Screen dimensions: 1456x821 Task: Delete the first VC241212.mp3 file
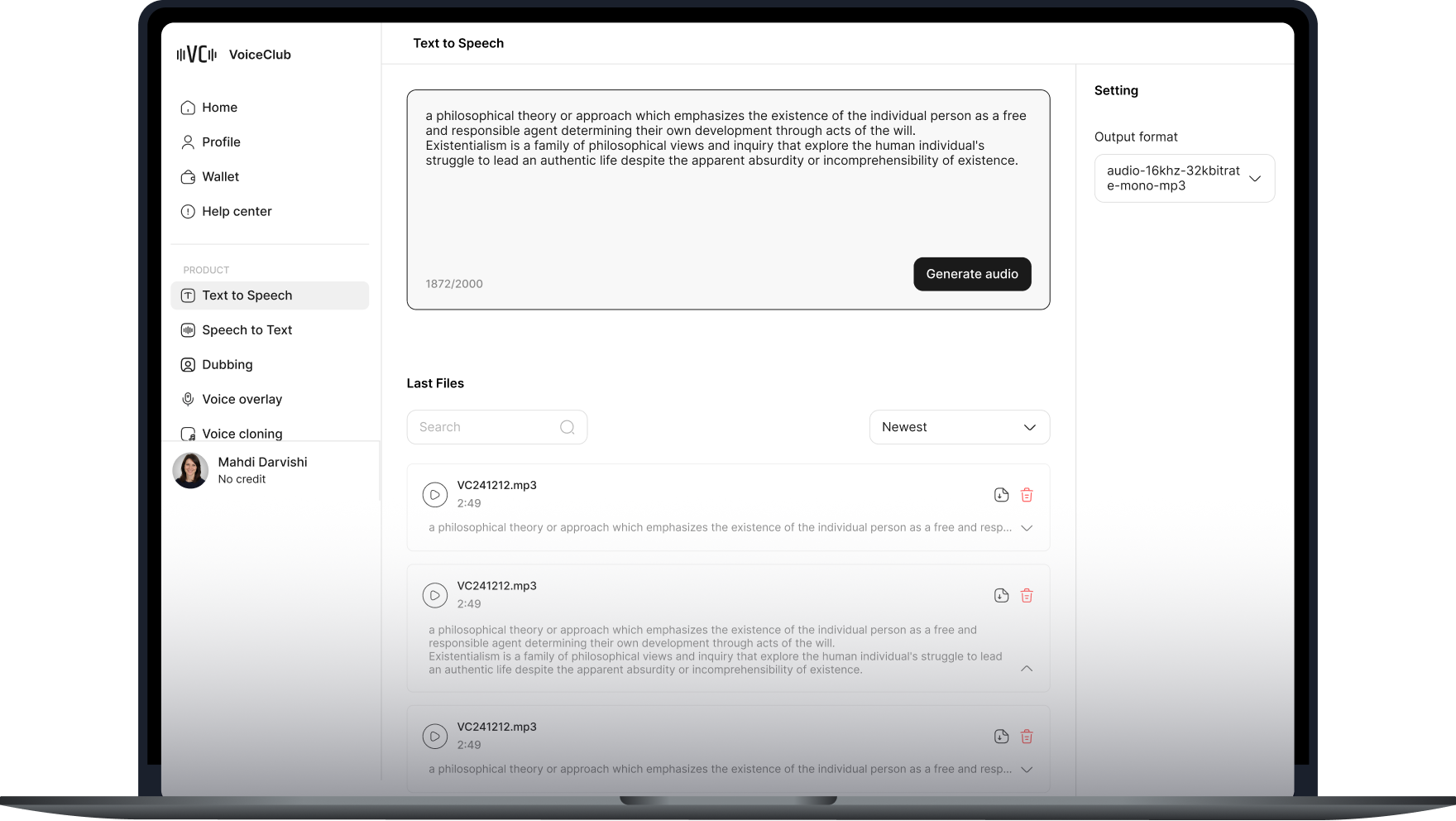pyautogui.click(x=1027, y=495)
